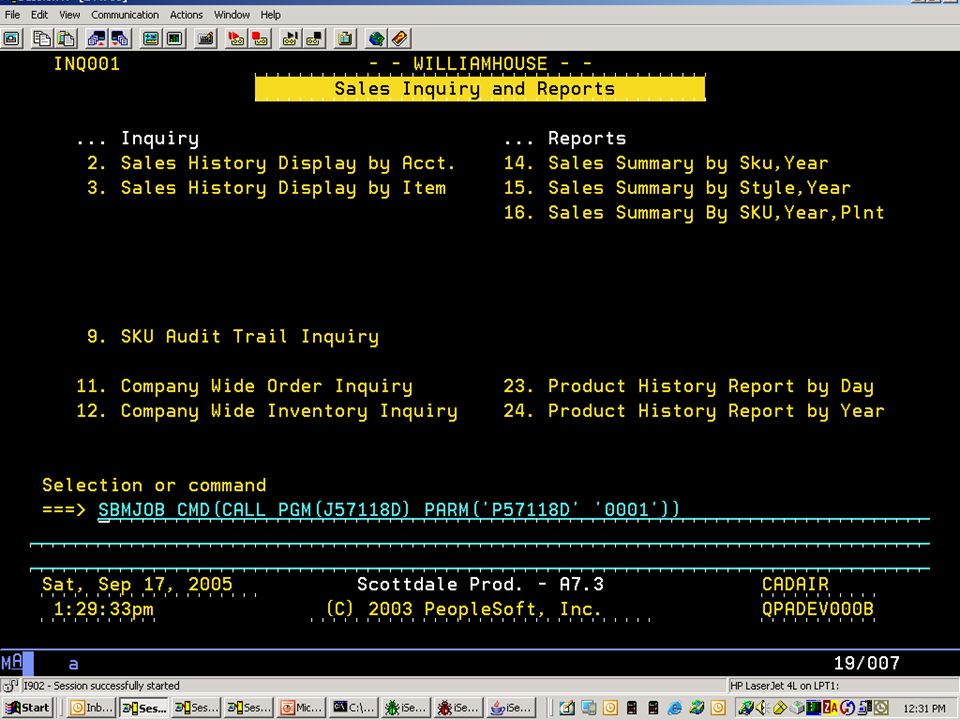Open the Windows Start button
960x720 pixels.
[x=27, y=708]
